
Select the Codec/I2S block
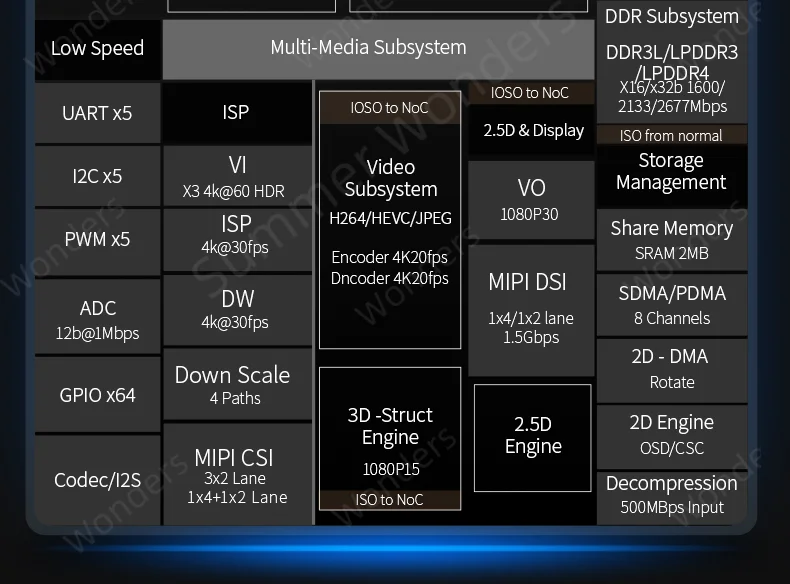(98, 480)
